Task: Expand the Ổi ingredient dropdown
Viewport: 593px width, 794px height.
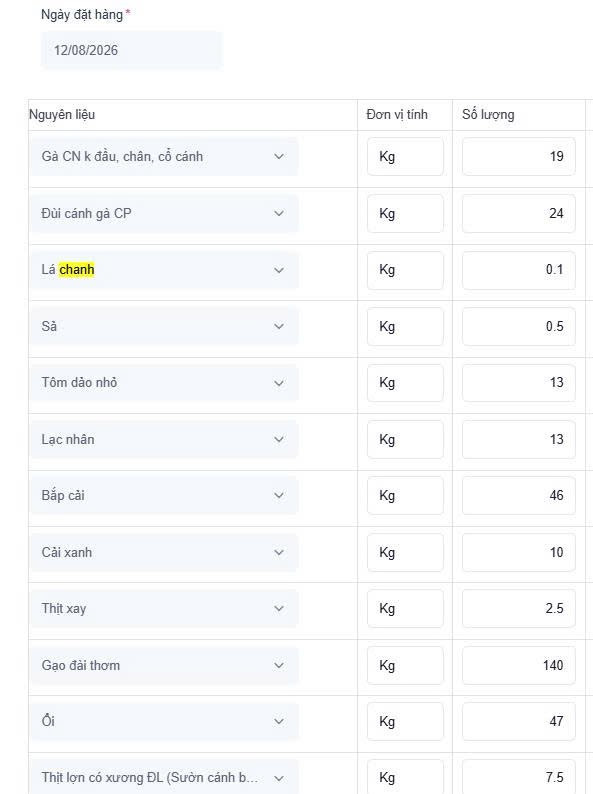Action: 164,721
